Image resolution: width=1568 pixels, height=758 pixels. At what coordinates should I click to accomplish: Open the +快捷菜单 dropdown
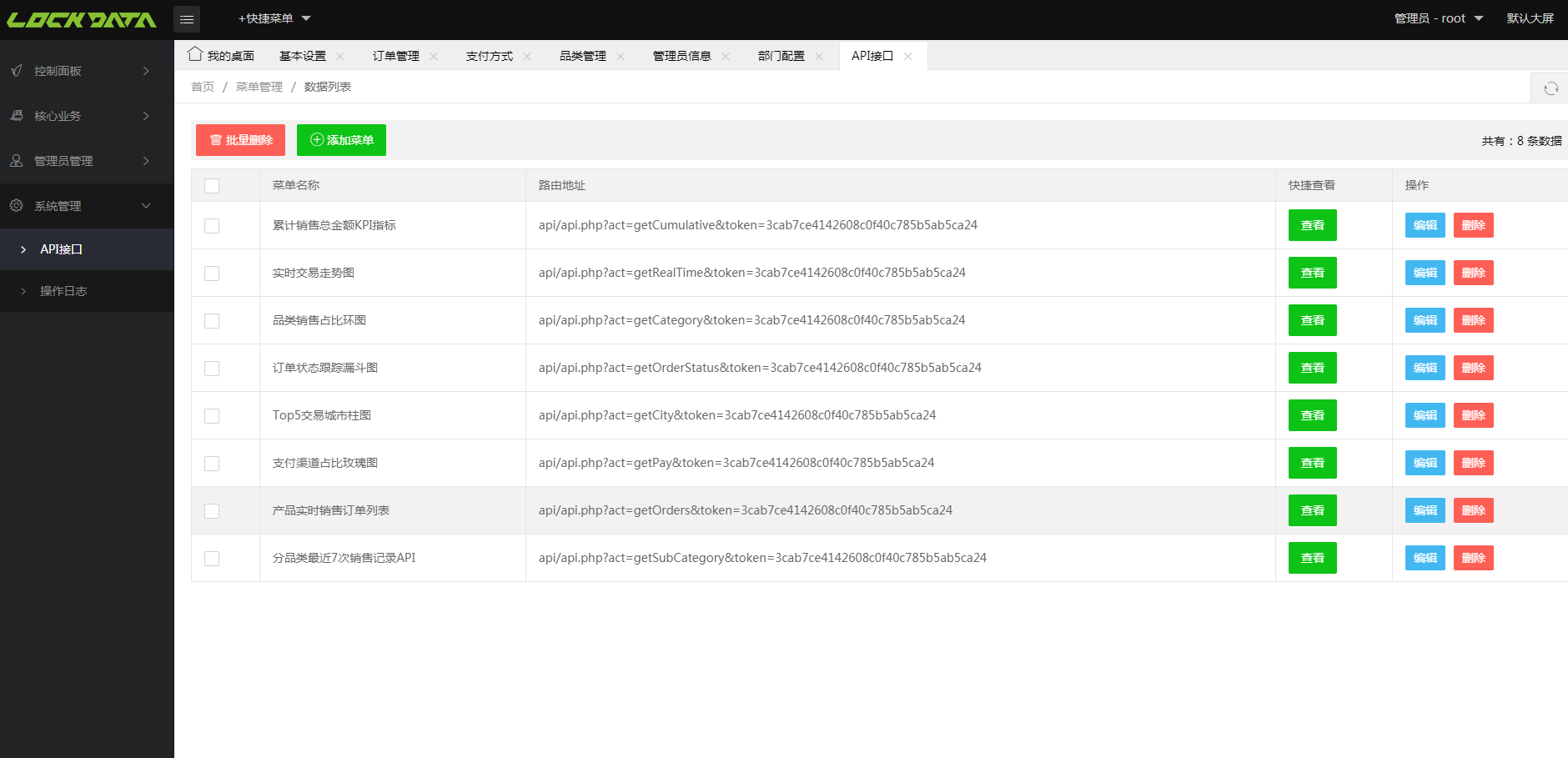[274, 18]
